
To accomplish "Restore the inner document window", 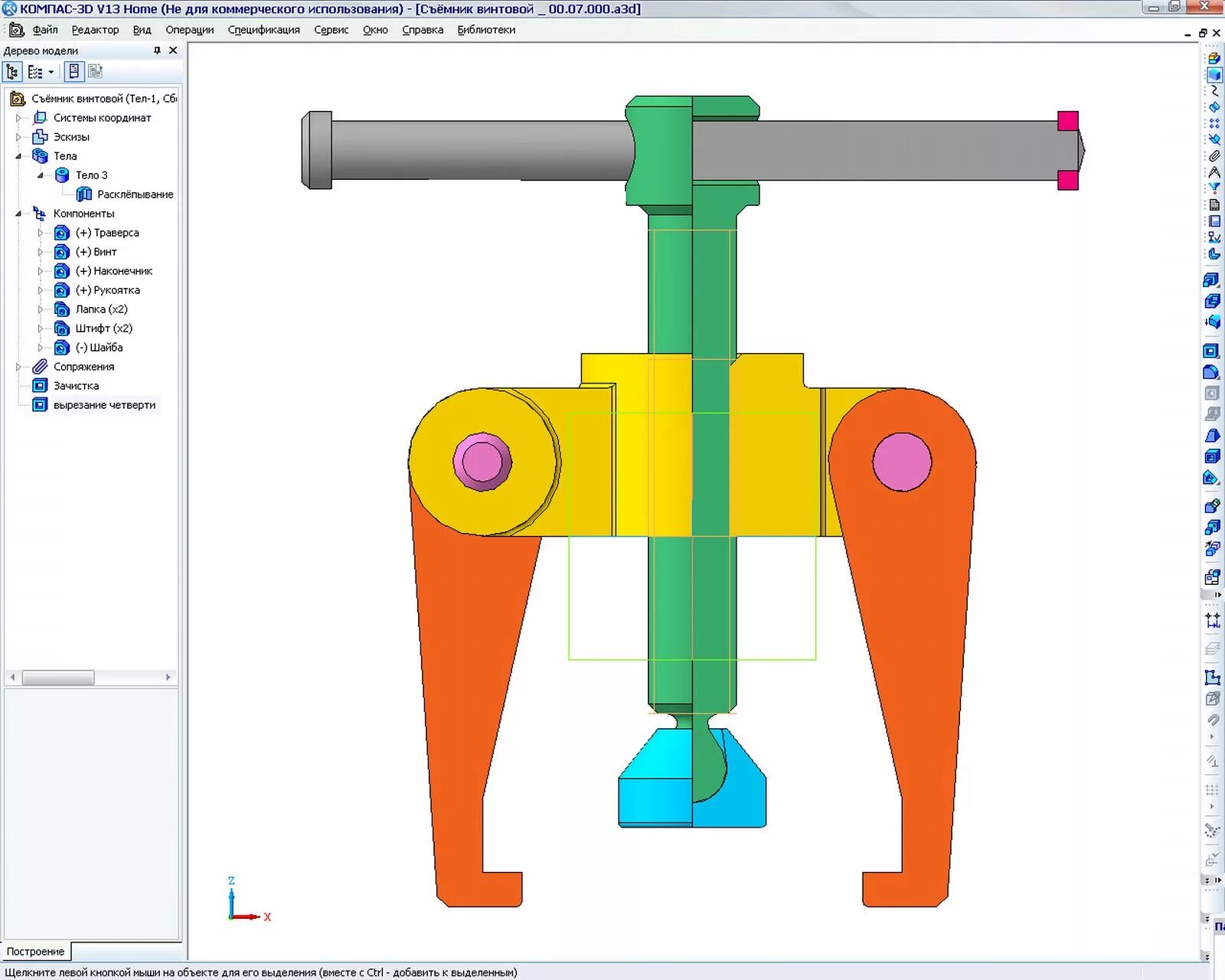I will pyautogui.click(x=1203, y=33).
